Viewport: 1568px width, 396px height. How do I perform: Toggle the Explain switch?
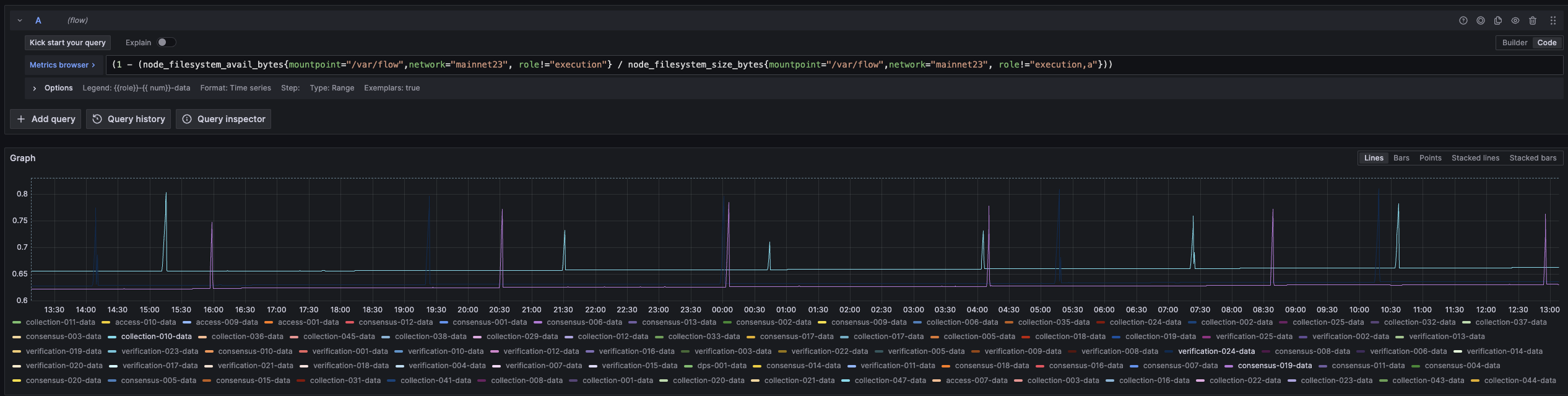coord(166,42)
